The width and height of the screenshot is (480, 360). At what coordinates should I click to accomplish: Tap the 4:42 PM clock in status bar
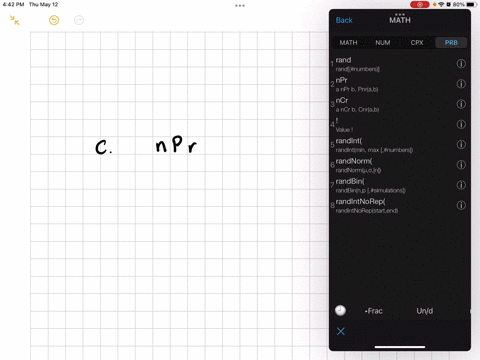tap(13, 4)
